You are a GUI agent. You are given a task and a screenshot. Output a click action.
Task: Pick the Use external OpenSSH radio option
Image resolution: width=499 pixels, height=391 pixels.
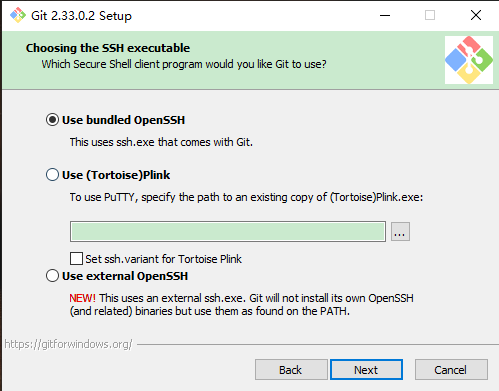(x=52, y=276)
